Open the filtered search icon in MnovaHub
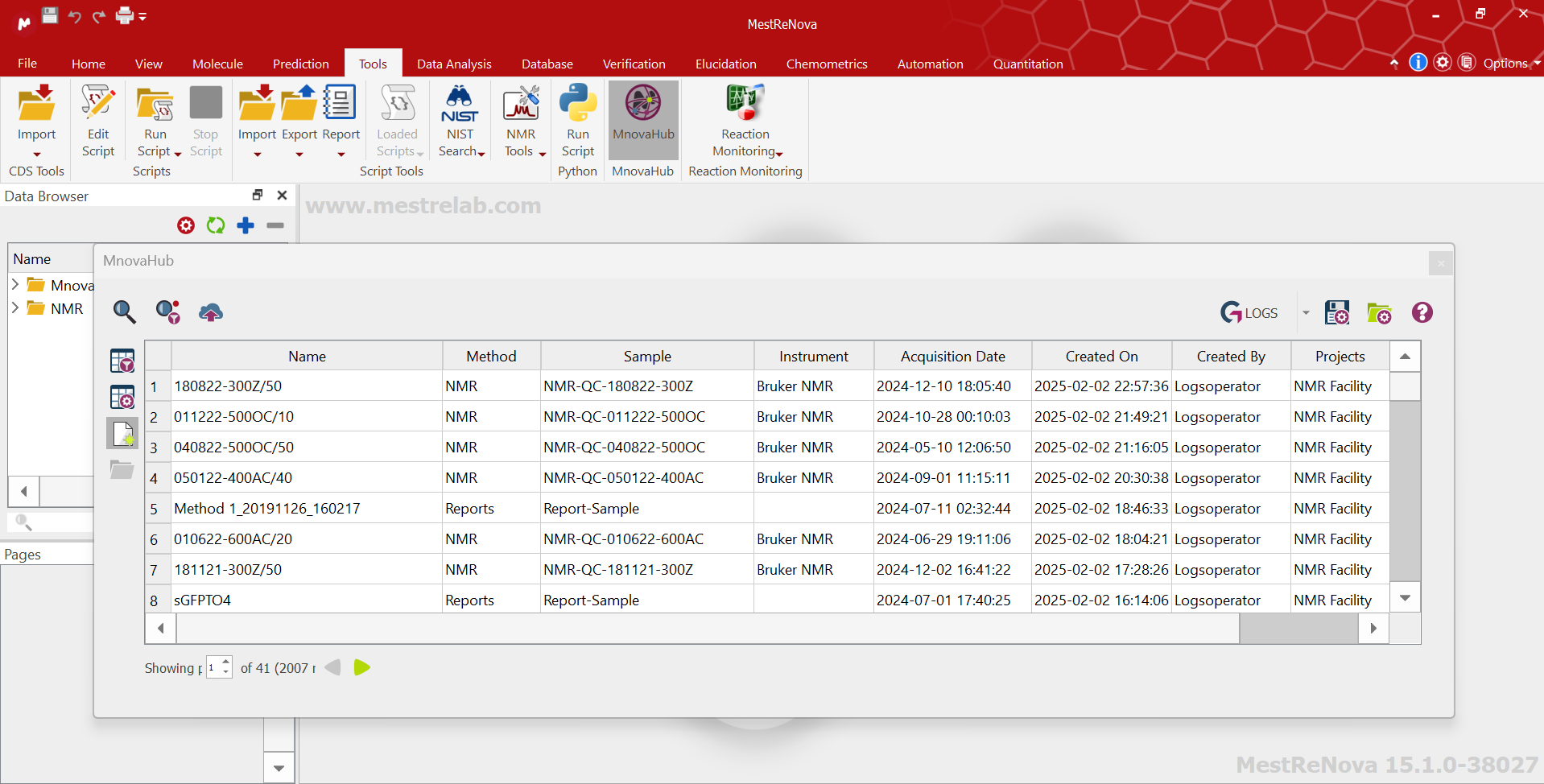The height and width of the screenshot is (784, 1544). (167, 312)
